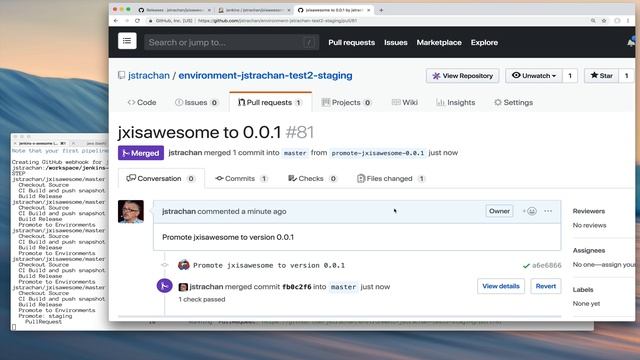Switch to the repository Issues tab
This screenshot has height=360, width=640.
196,102
